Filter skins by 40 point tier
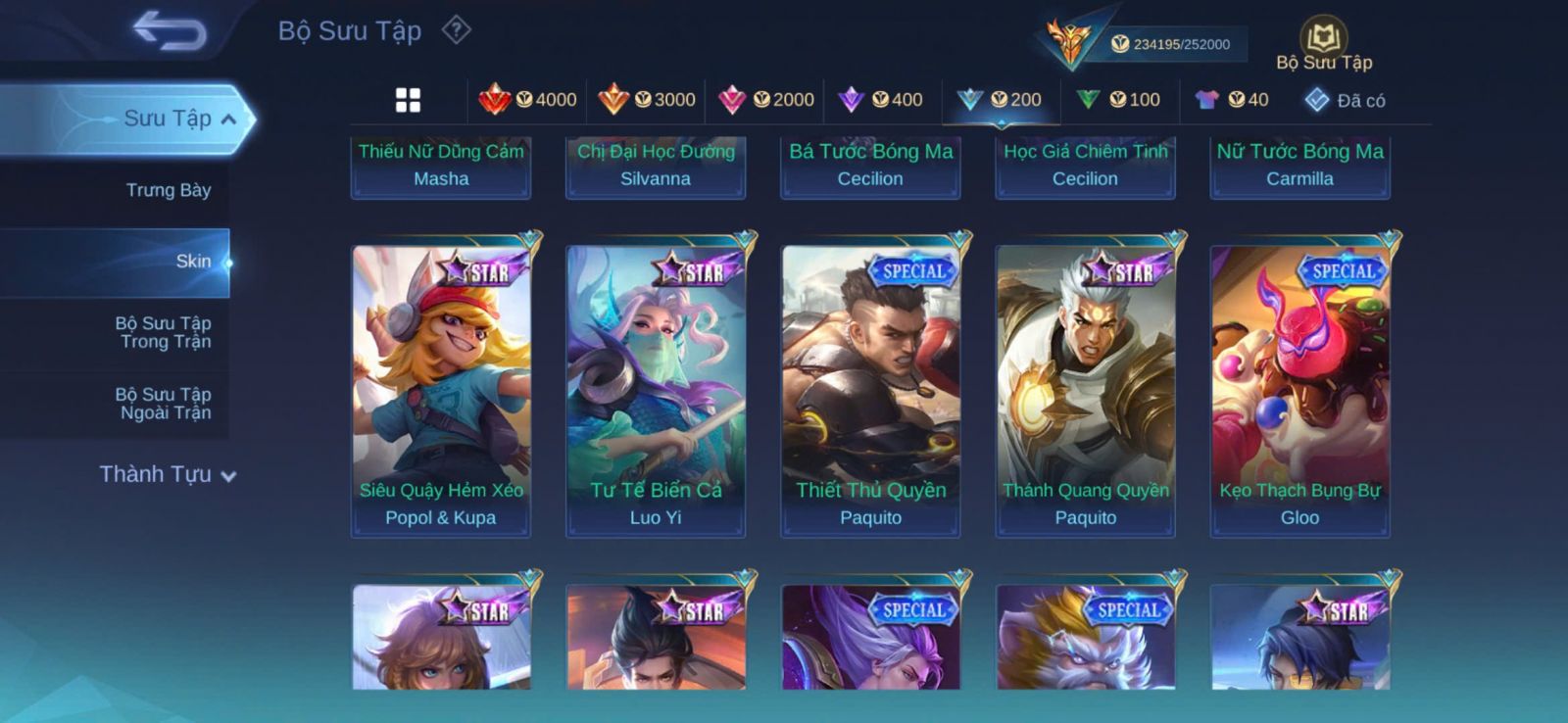 pyautogui.click(x=1232, y=99)
